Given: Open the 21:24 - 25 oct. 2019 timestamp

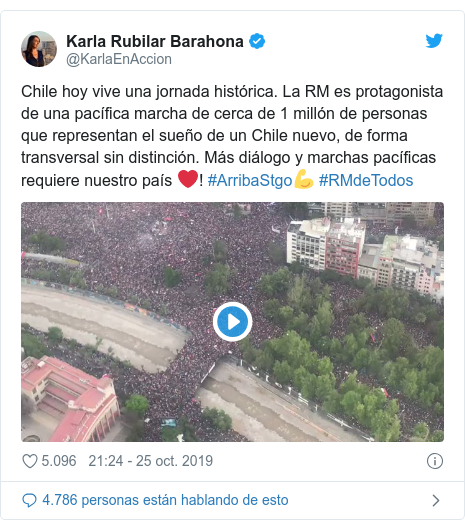Looking at the screenshot, I should point(151,461).
